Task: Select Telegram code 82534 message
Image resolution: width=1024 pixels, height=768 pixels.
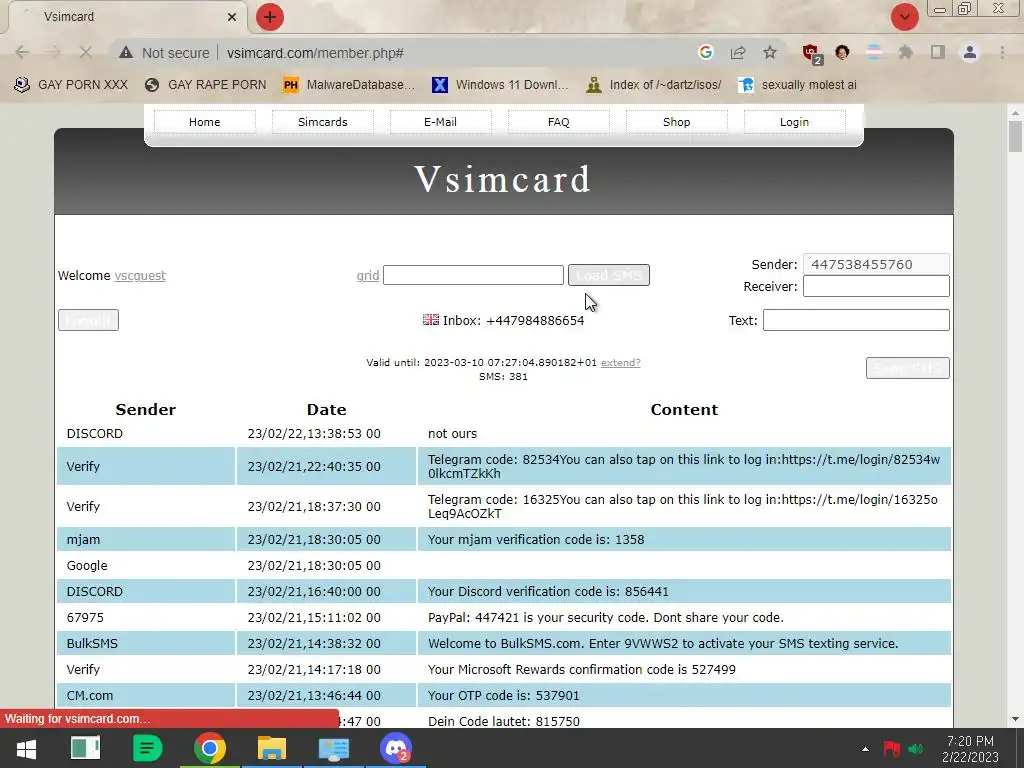Action: [x=684, y=466]
